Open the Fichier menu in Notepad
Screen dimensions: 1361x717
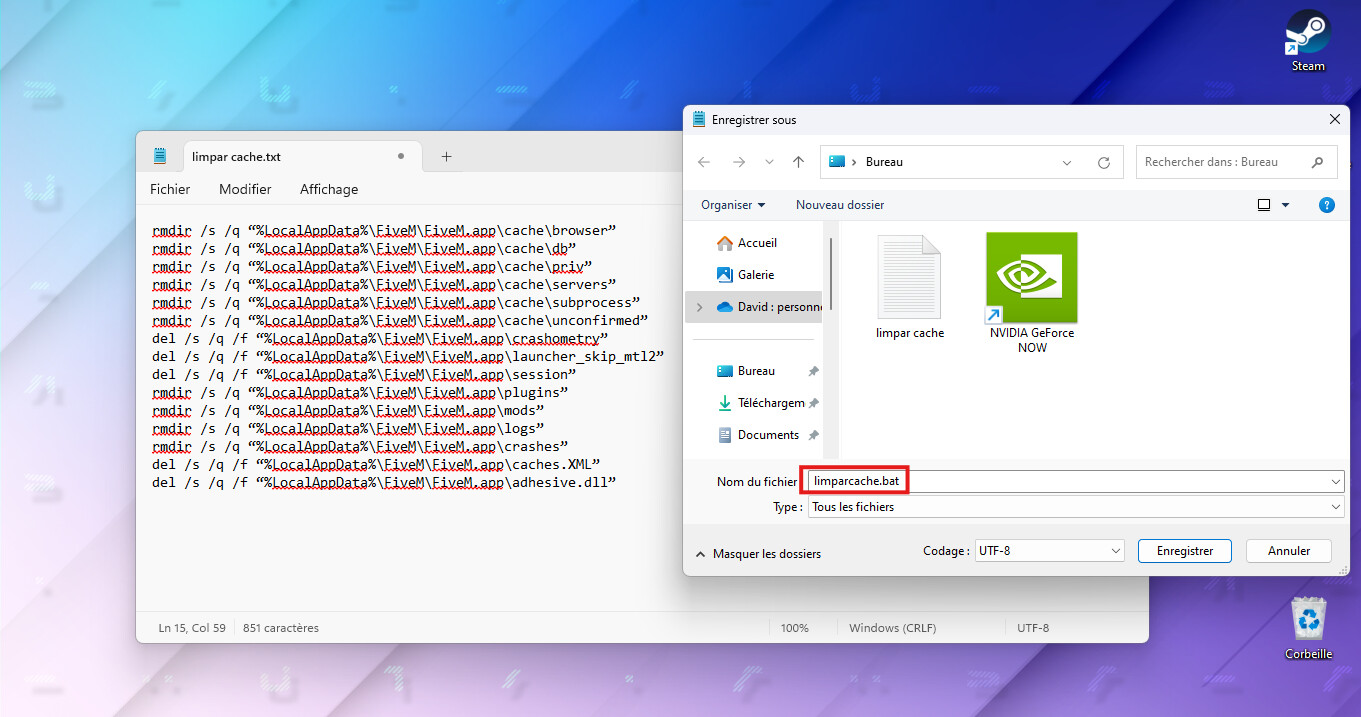tap(170, 189)
